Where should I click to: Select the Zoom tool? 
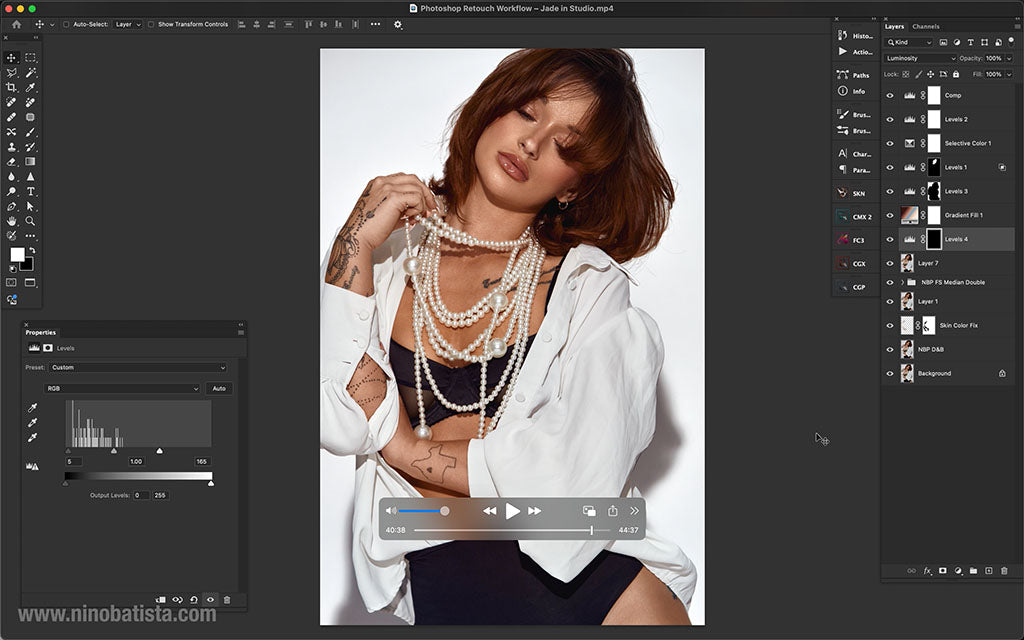[30, 220]
